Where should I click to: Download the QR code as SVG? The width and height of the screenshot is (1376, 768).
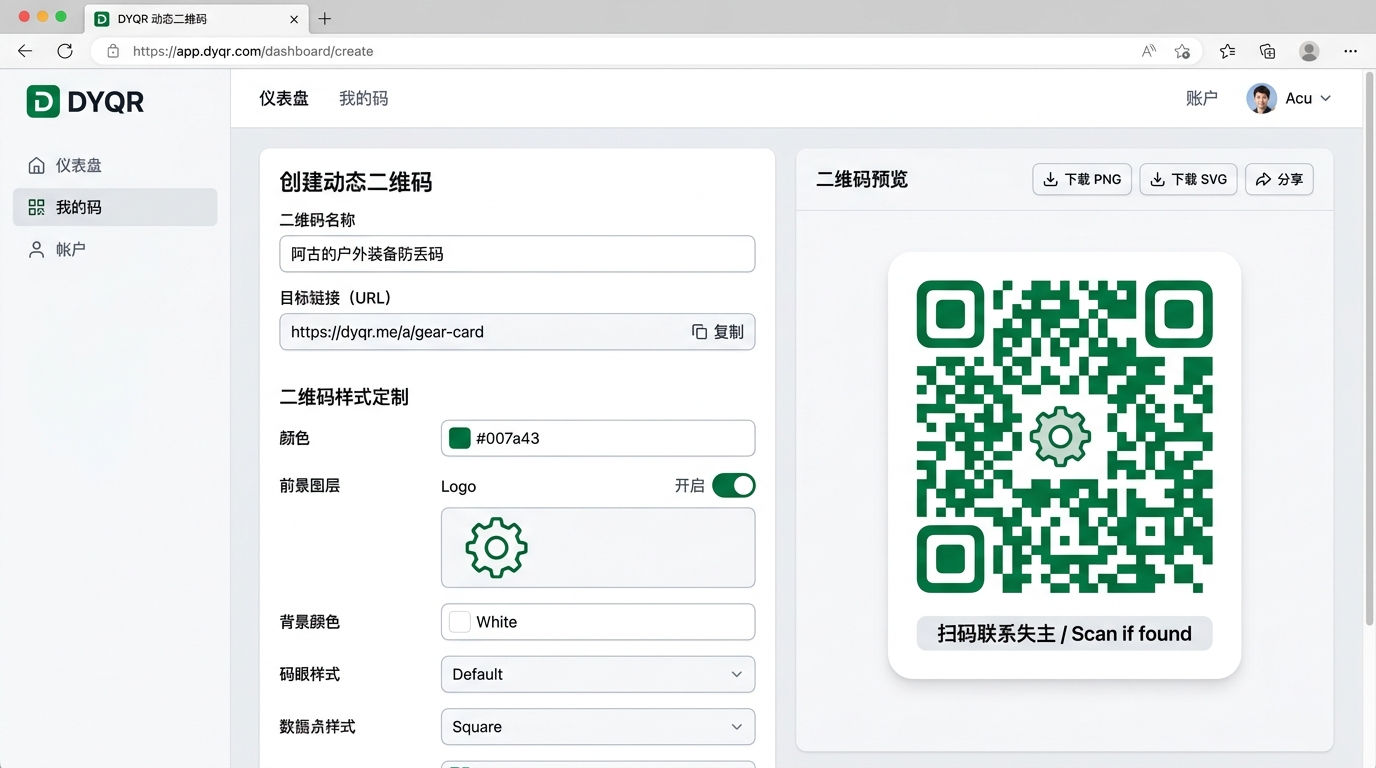pos(1189,179)
